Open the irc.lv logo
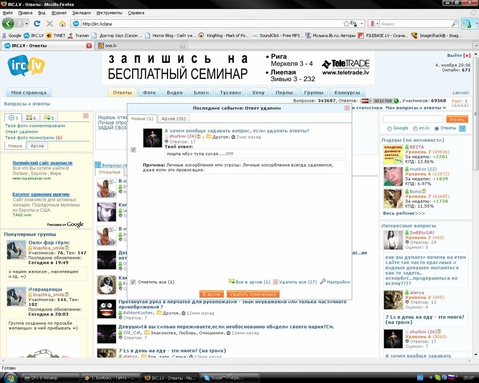 pyautogui.click(x=26, y=66)
